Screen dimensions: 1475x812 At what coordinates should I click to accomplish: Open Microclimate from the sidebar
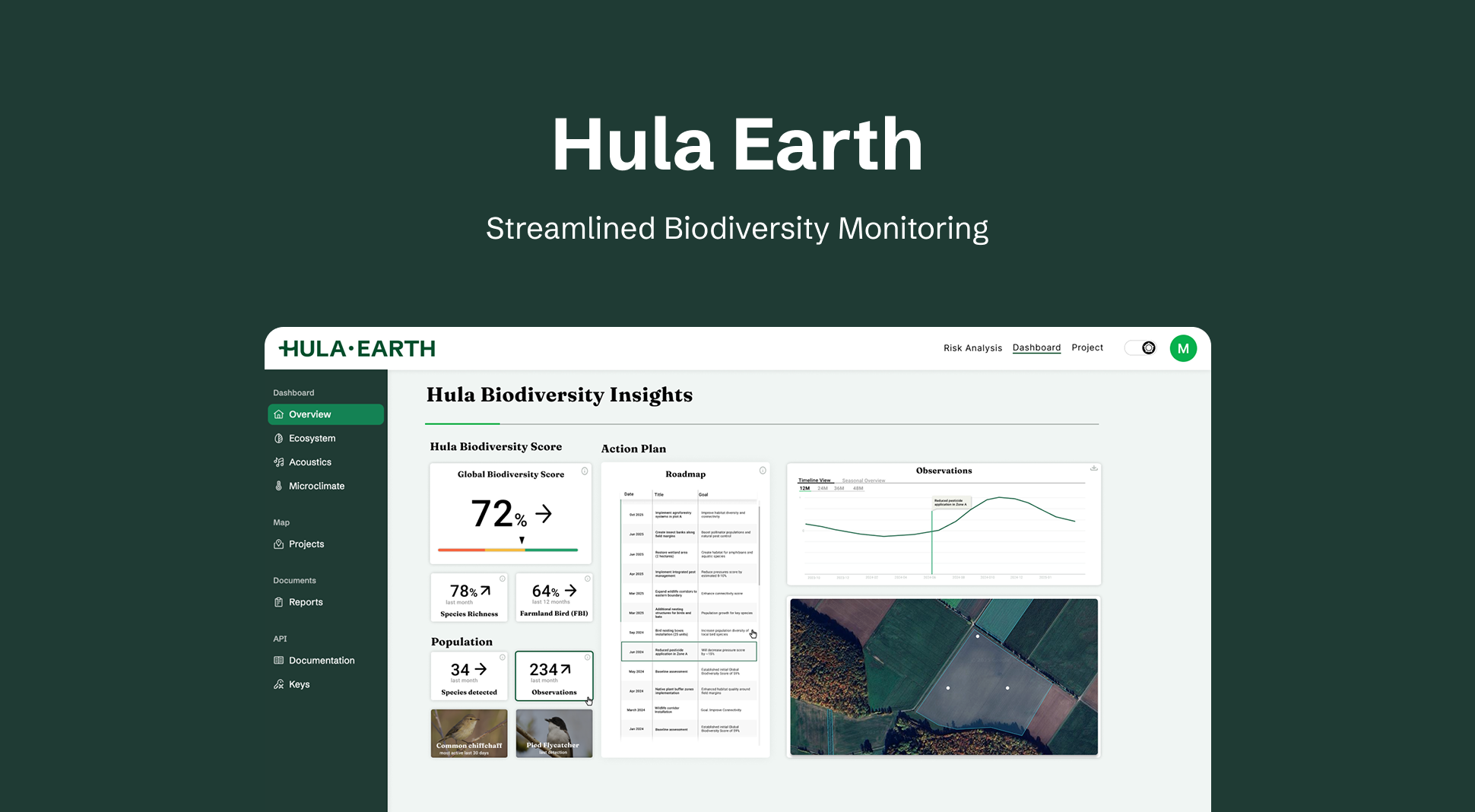tap(316, 486)
